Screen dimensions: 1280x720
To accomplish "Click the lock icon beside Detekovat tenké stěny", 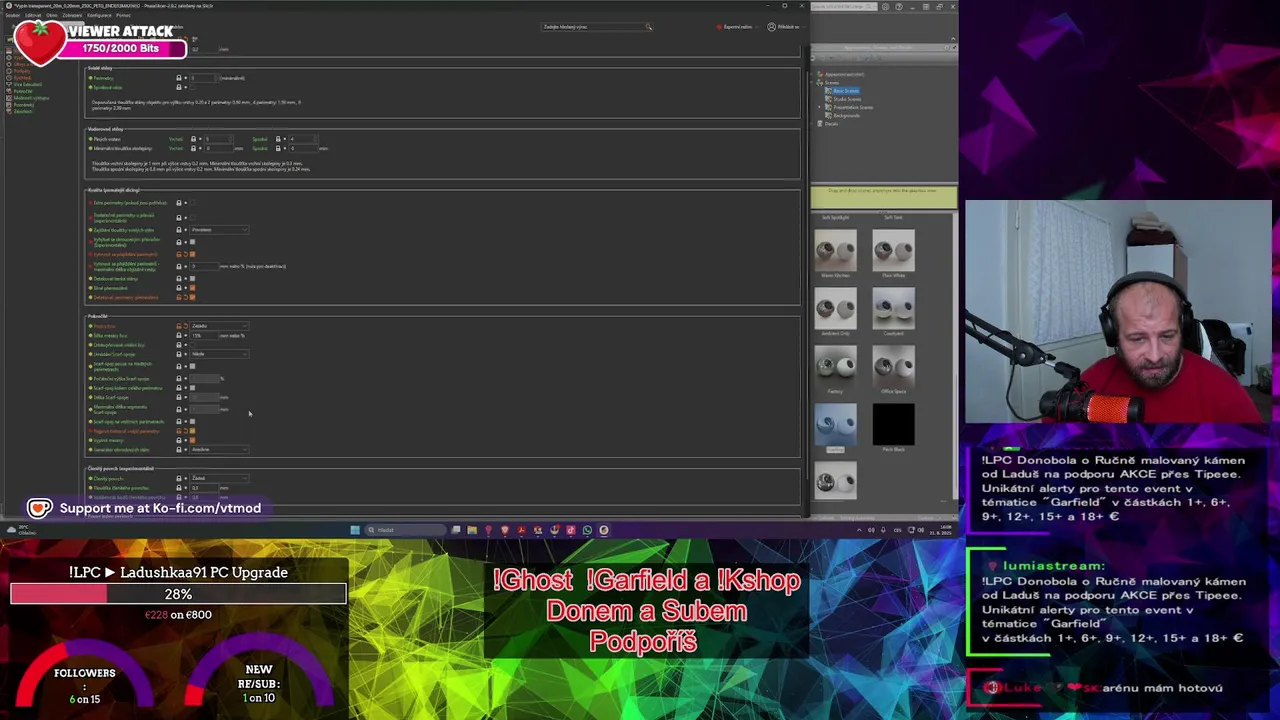I will [179, 279].
